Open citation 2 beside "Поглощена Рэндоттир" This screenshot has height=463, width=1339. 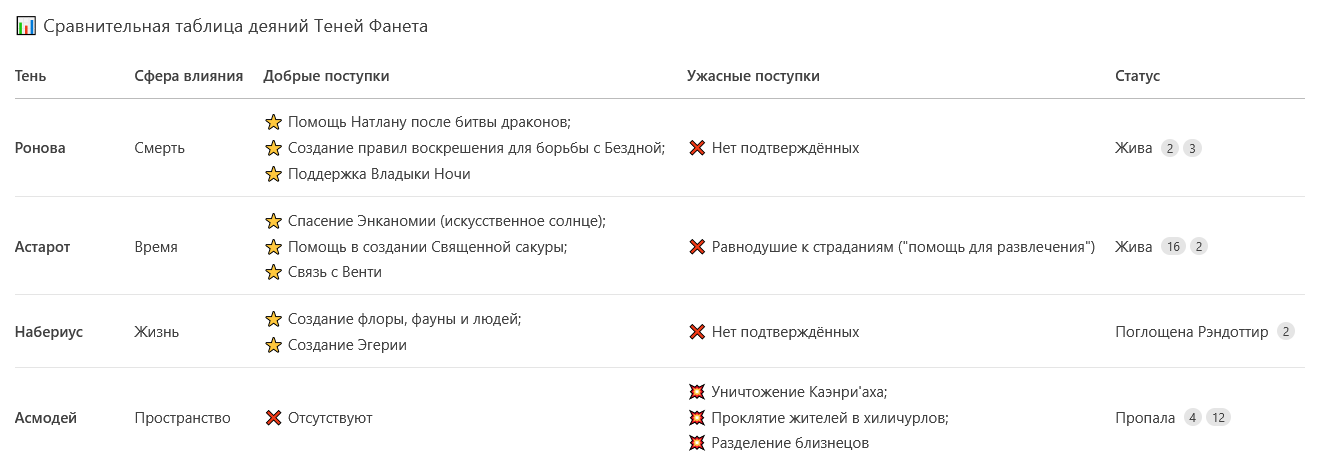point(1286,332)
